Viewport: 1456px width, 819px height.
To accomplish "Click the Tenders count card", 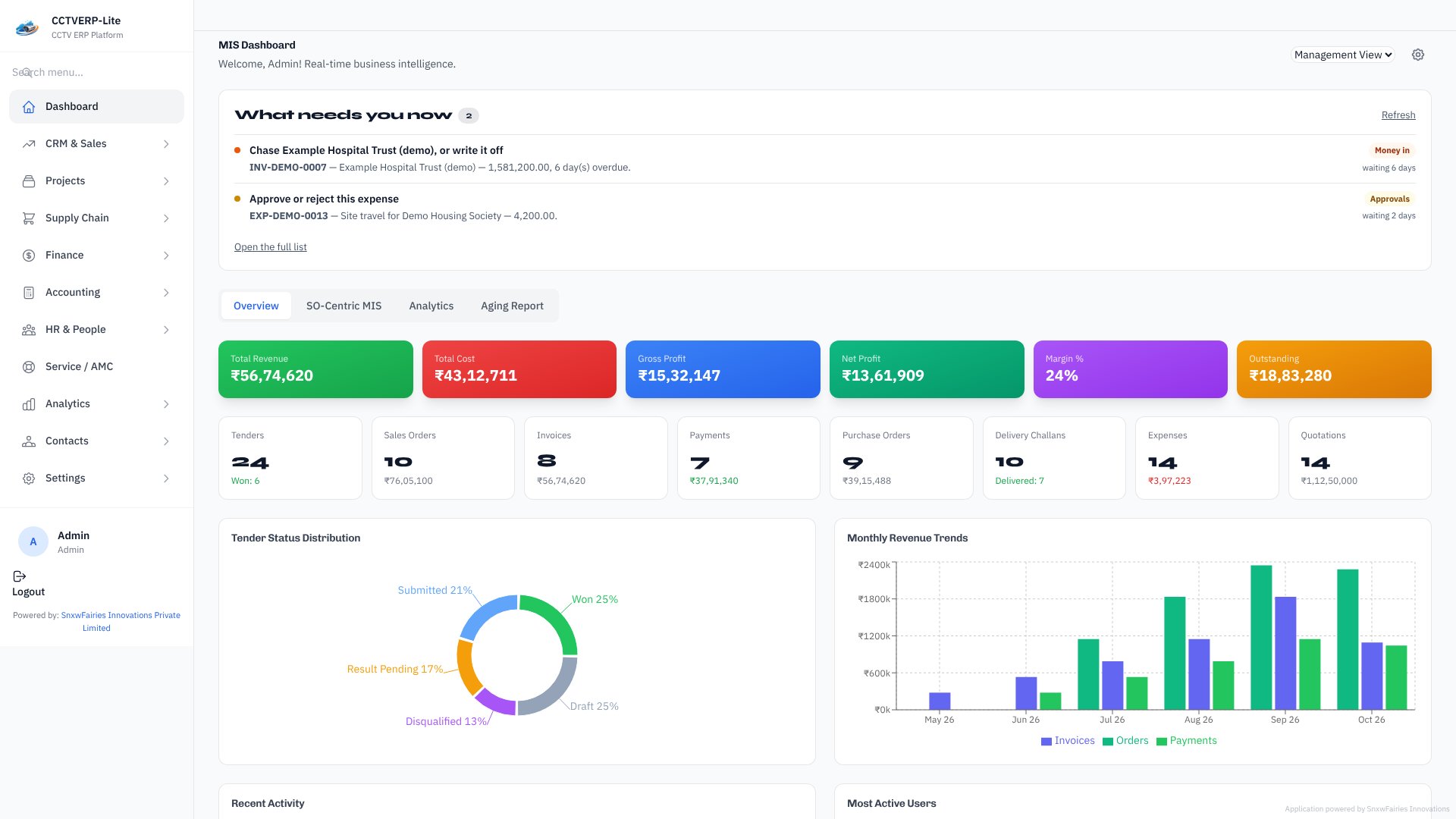I will (290, 458).
